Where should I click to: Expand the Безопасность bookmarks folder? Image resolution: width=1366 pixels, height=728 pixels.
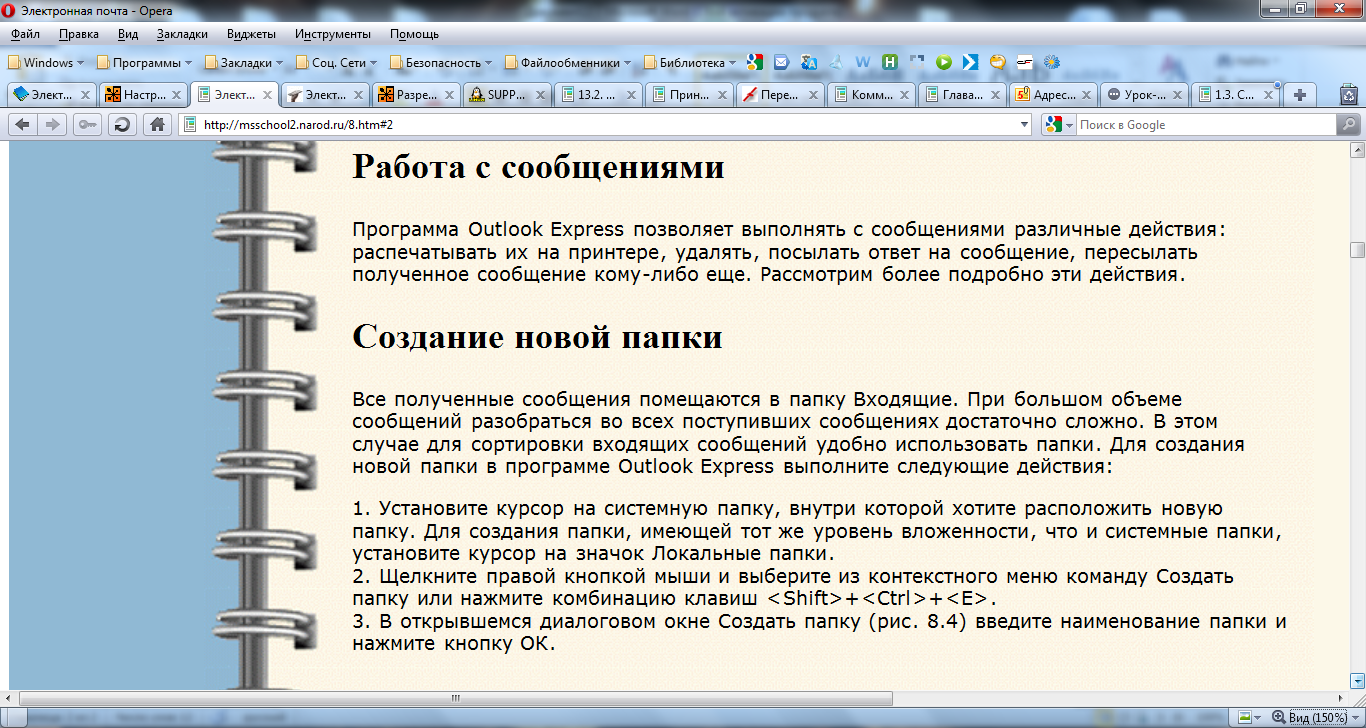click(442, 62)
